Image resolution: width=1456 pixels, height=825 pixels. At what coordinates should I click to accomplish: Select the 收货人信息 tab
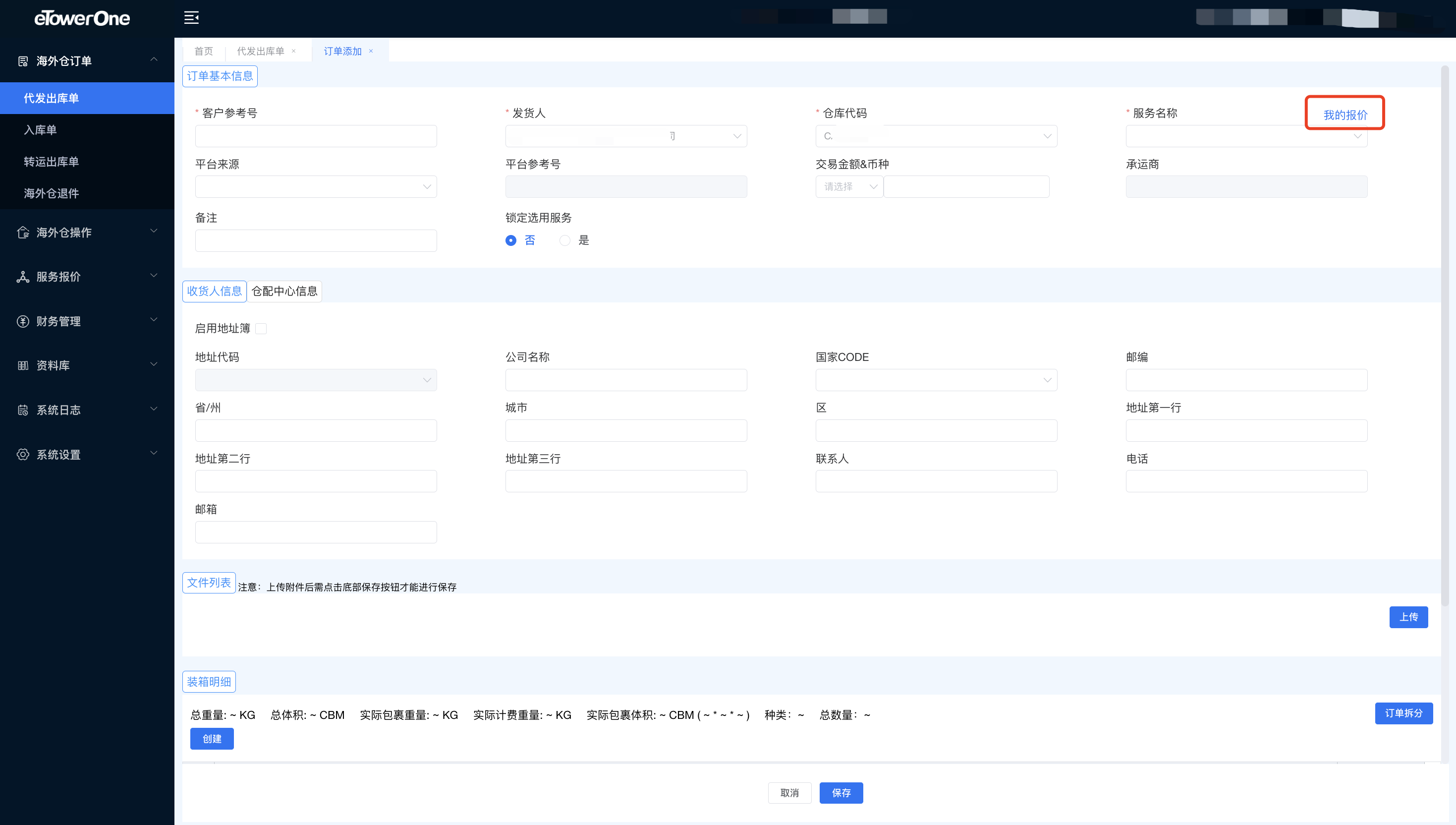[x=215, y=291]
